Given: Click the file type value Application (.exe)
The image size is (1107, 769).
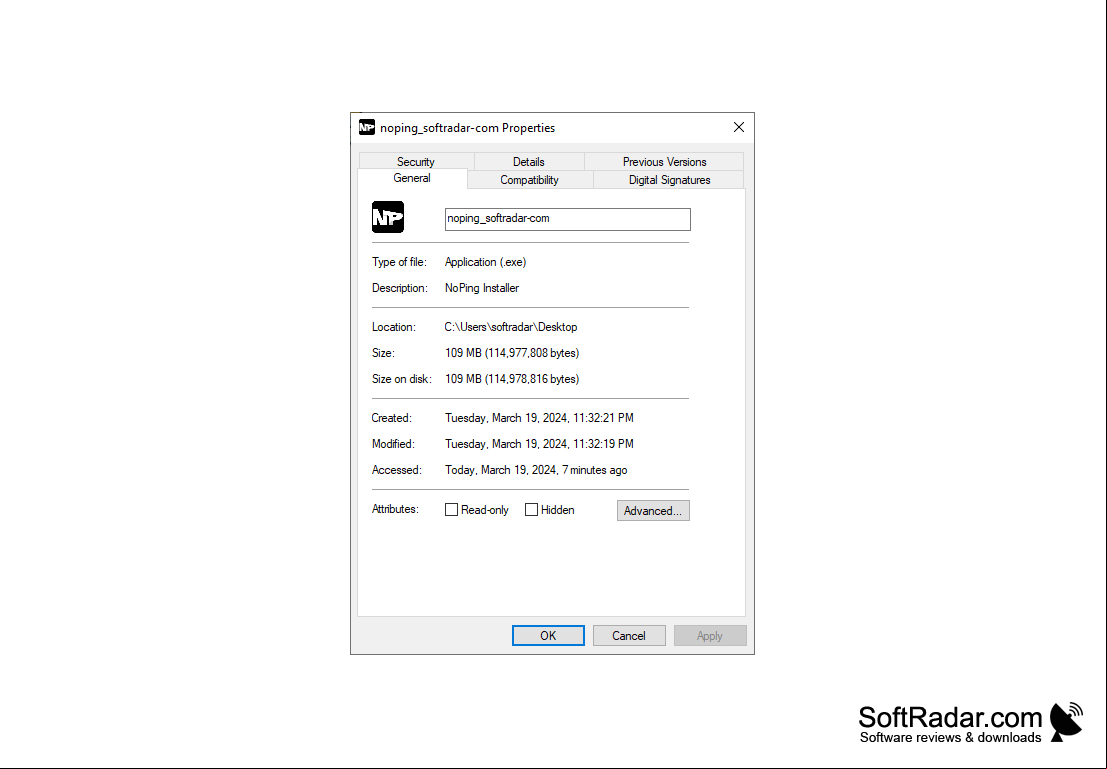Looking at the screenshot, I should tap(486, 262).
